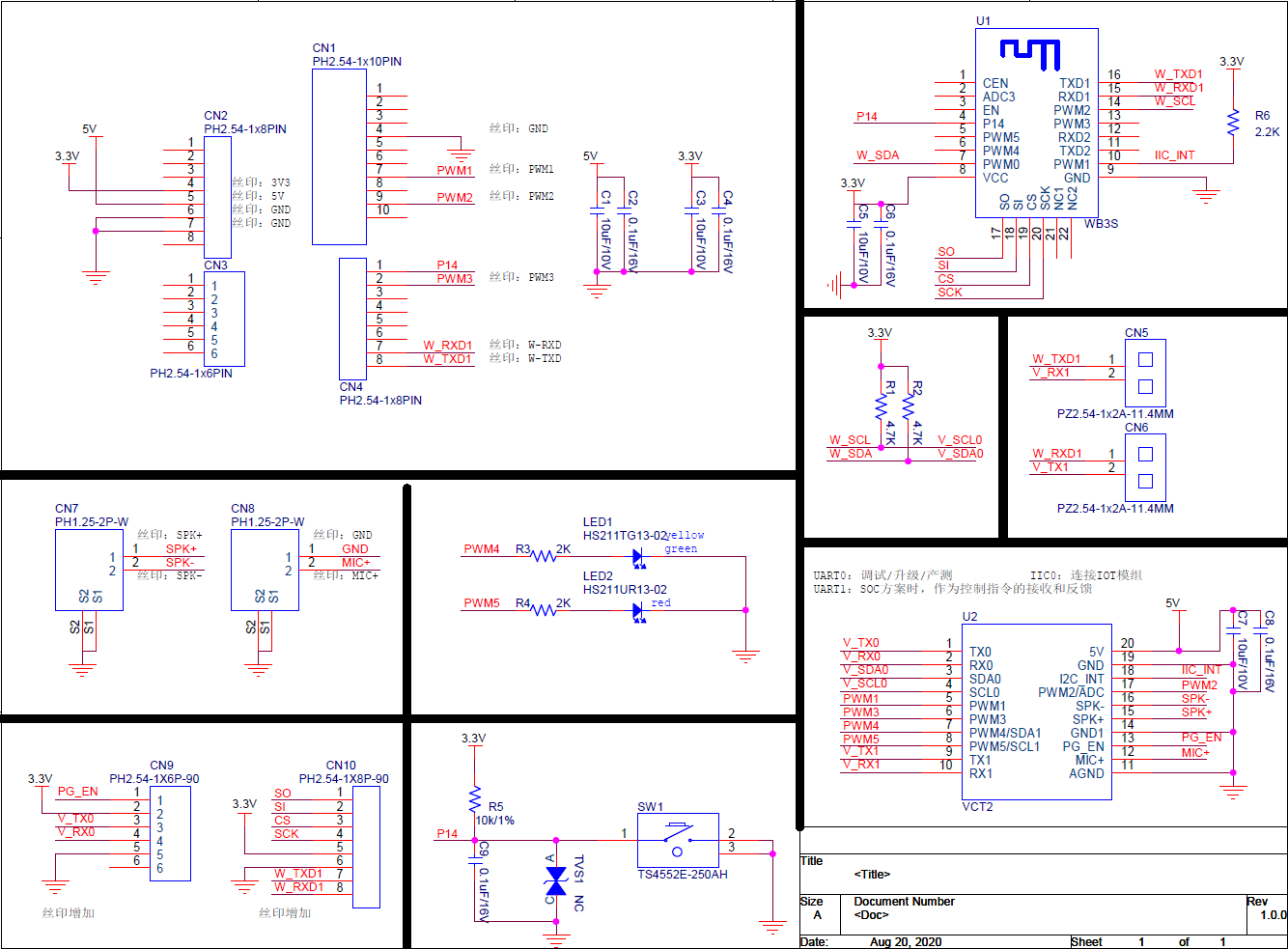The image size is (1288, 949).
Task: Select the LED1 yellow-green diode symbol
Action: pos(638,558)
